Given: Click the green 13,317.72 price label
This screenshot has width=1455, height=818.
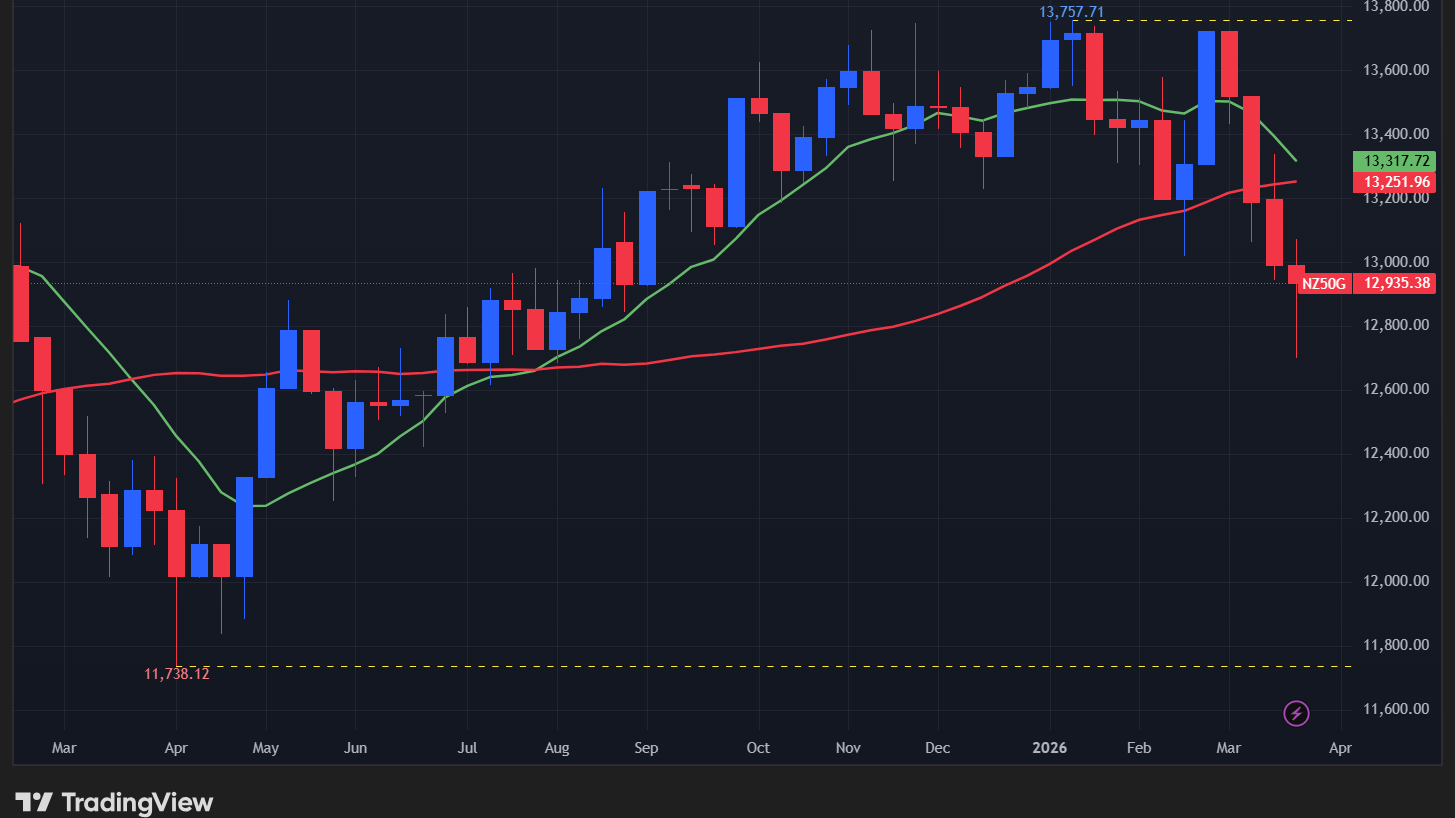Looking at the screenshot, I should pos(1394,161).
